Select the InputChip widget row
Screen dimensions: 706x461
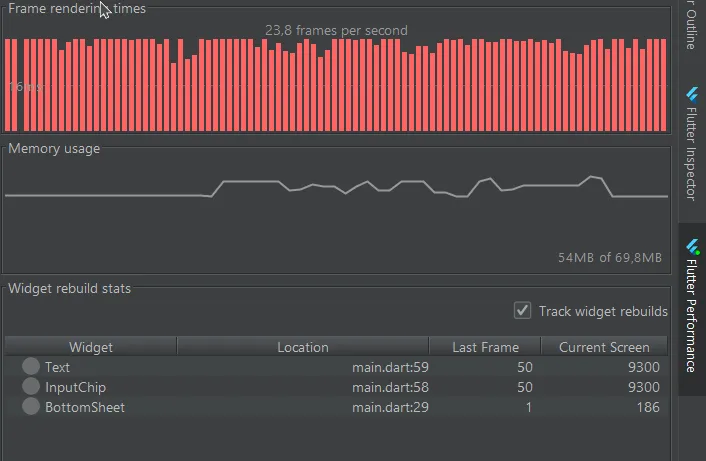coord(336,387)
